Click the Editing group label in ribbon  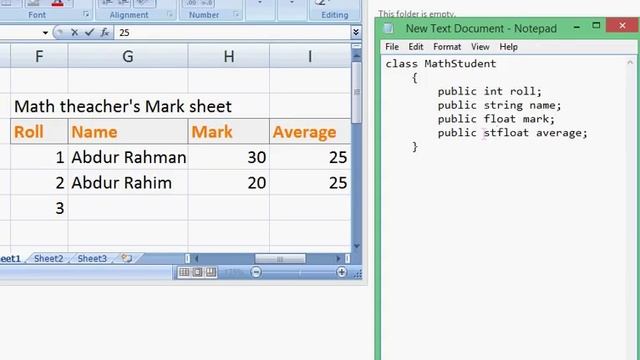pyautogui.click(x=335, y=15)
